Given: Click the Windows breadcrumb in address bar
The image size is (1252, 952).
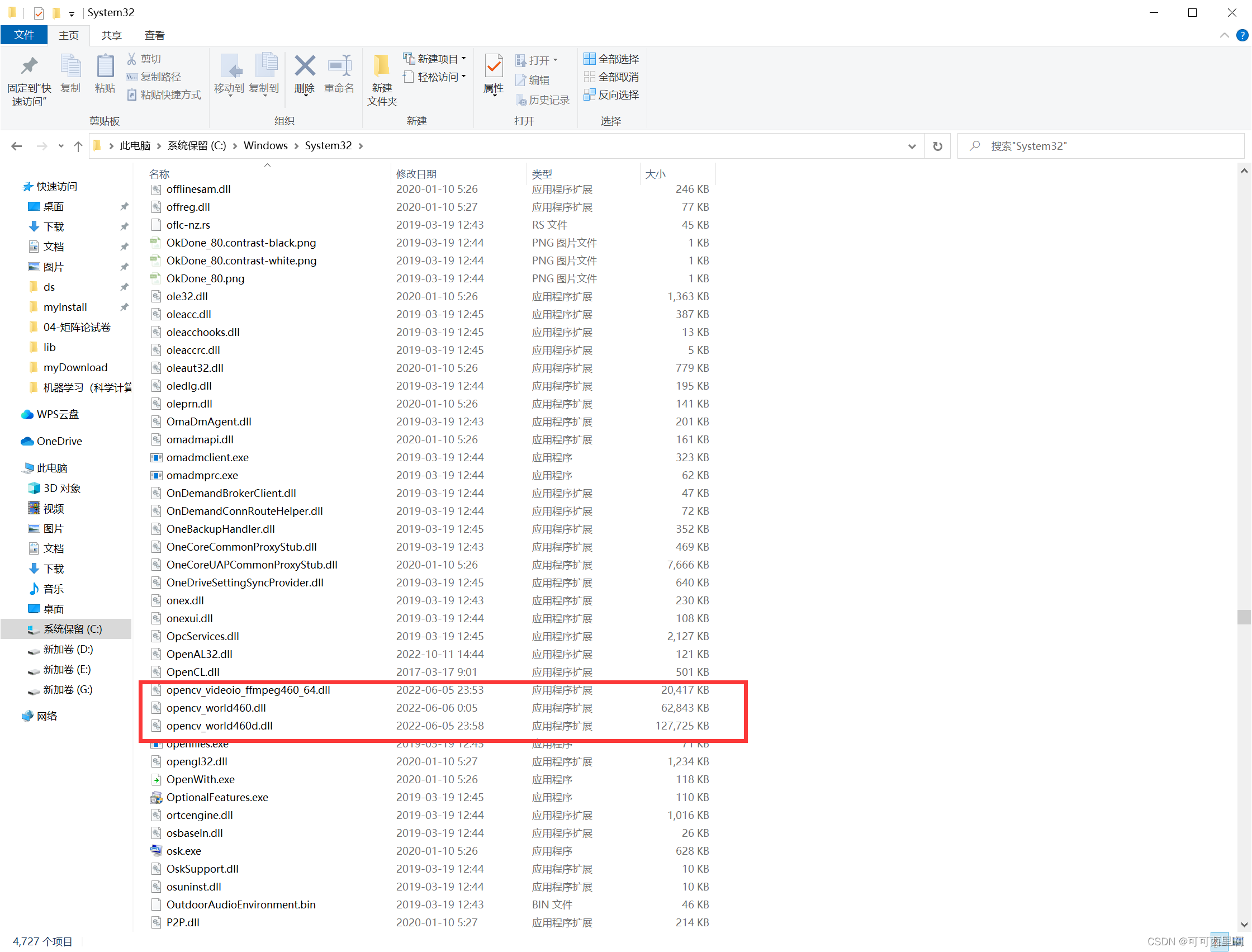Looking at the screenshot, I should (265, 146).
